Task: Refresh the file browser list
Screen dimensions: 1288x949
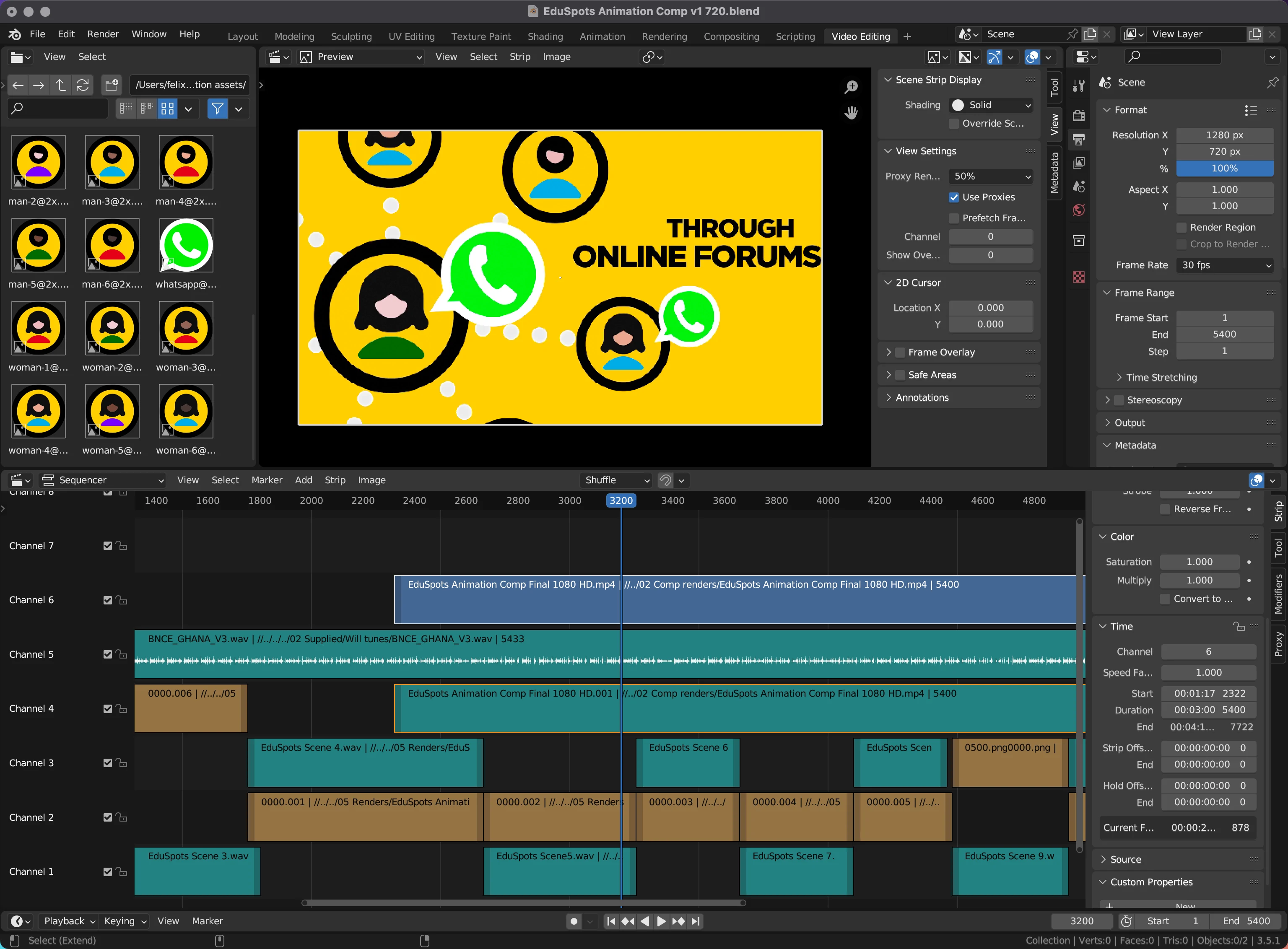Action: pyautogui.click(x=82, y=85)
